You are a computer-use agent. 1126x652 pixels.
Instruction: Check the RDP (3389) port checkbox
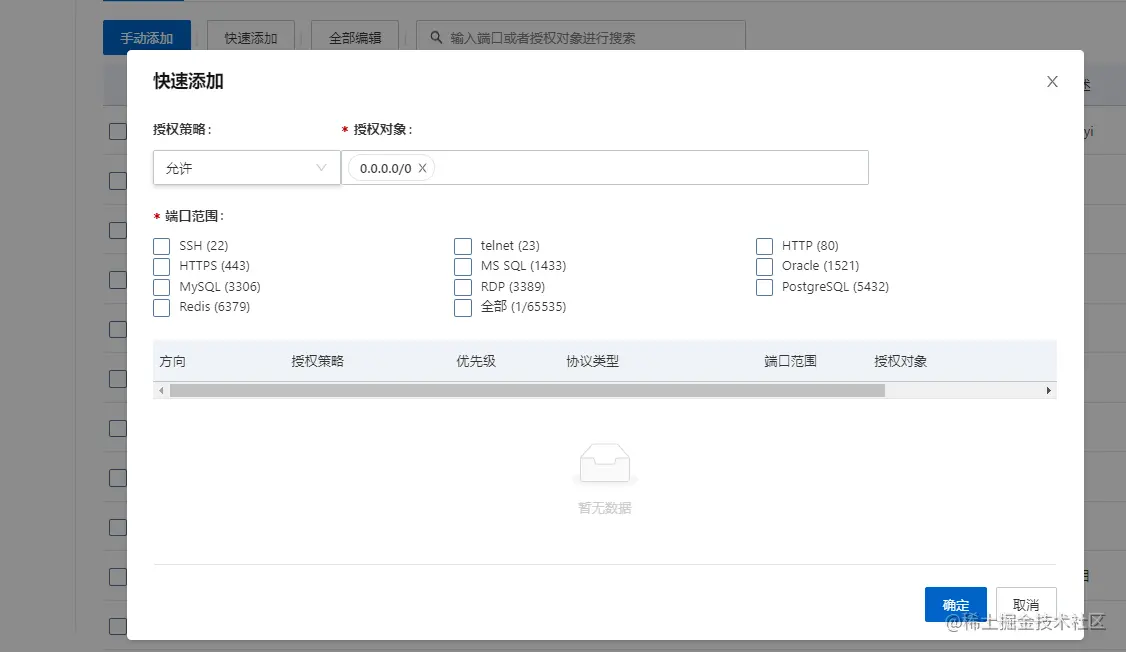463,287
